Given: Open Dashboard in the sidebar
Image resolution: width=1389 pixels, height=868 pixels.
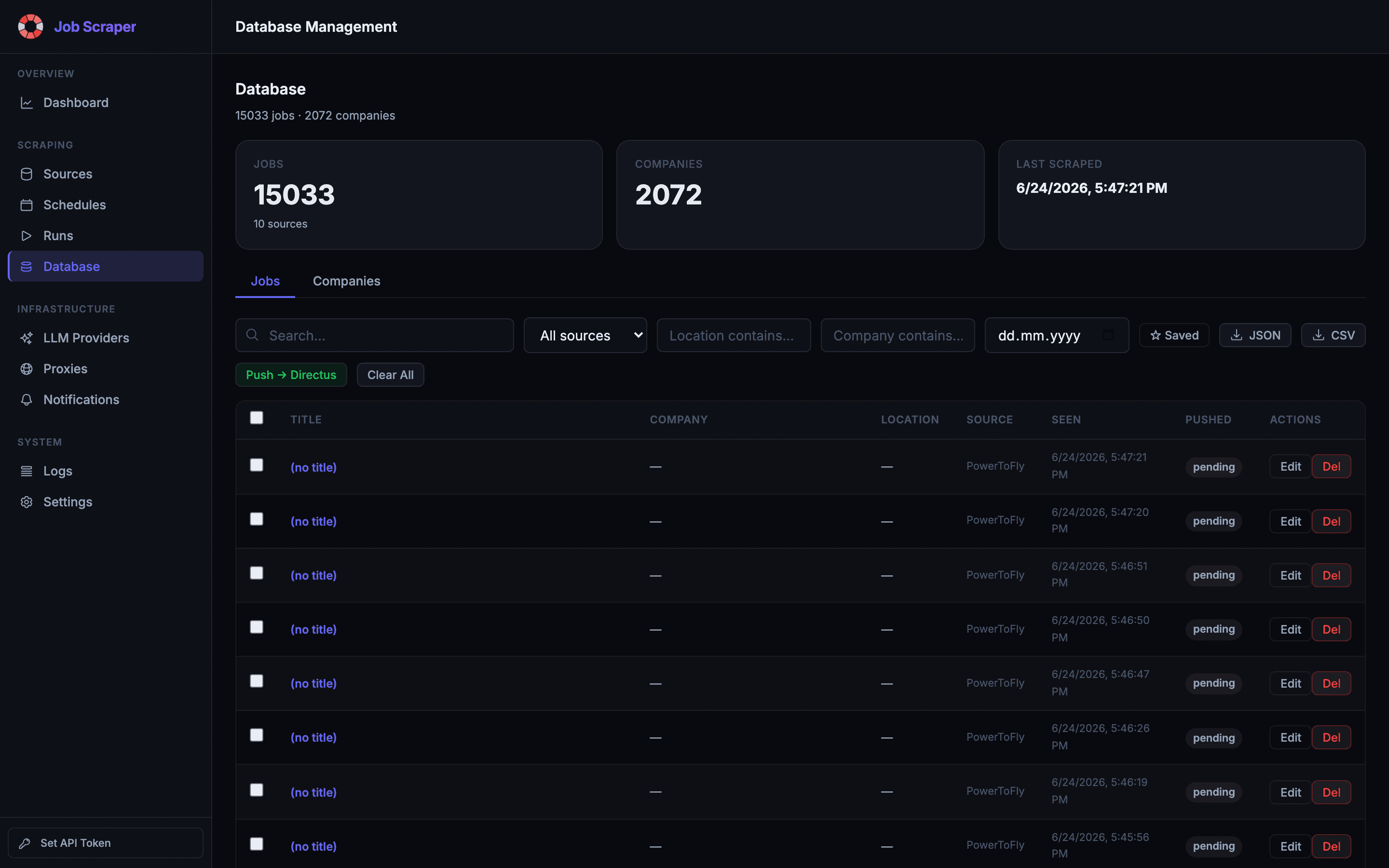Looking at the screenshot, I should pyautogui.click(x=106, y=103).
